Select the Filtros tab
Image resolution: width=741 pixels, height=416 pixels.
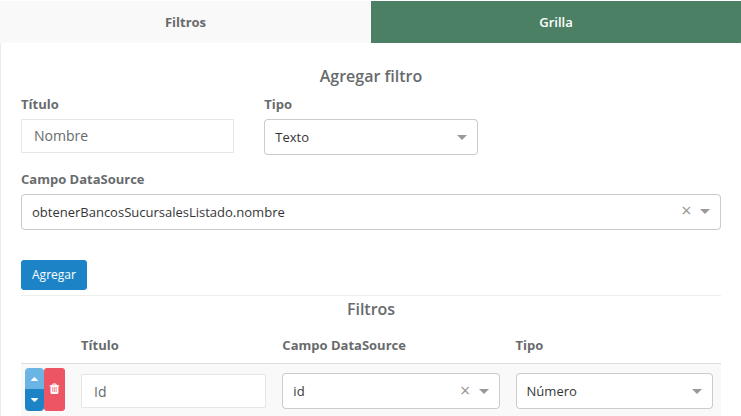tap(185, 22)
